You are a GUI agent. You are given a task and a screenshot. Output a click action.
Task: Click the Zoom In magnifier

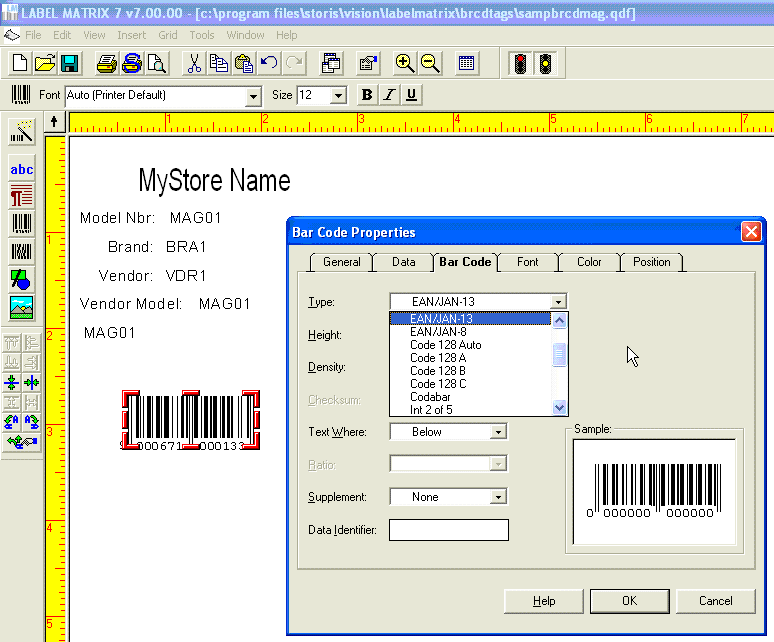pyautogui.click(x=405, y=64)
